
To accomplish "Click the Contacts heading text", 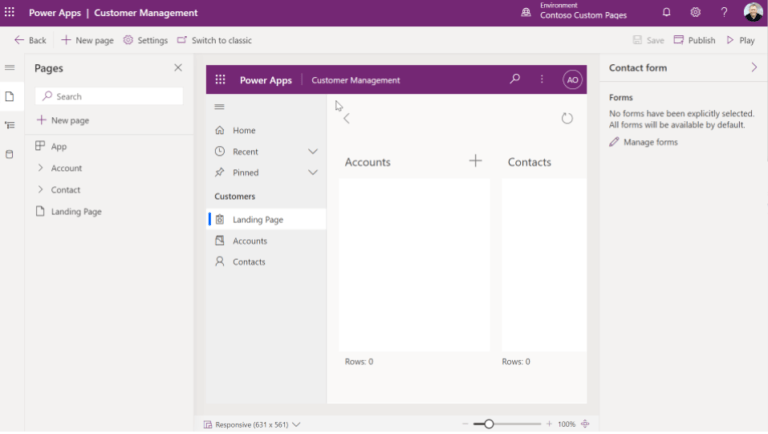I will coord(529,162).
